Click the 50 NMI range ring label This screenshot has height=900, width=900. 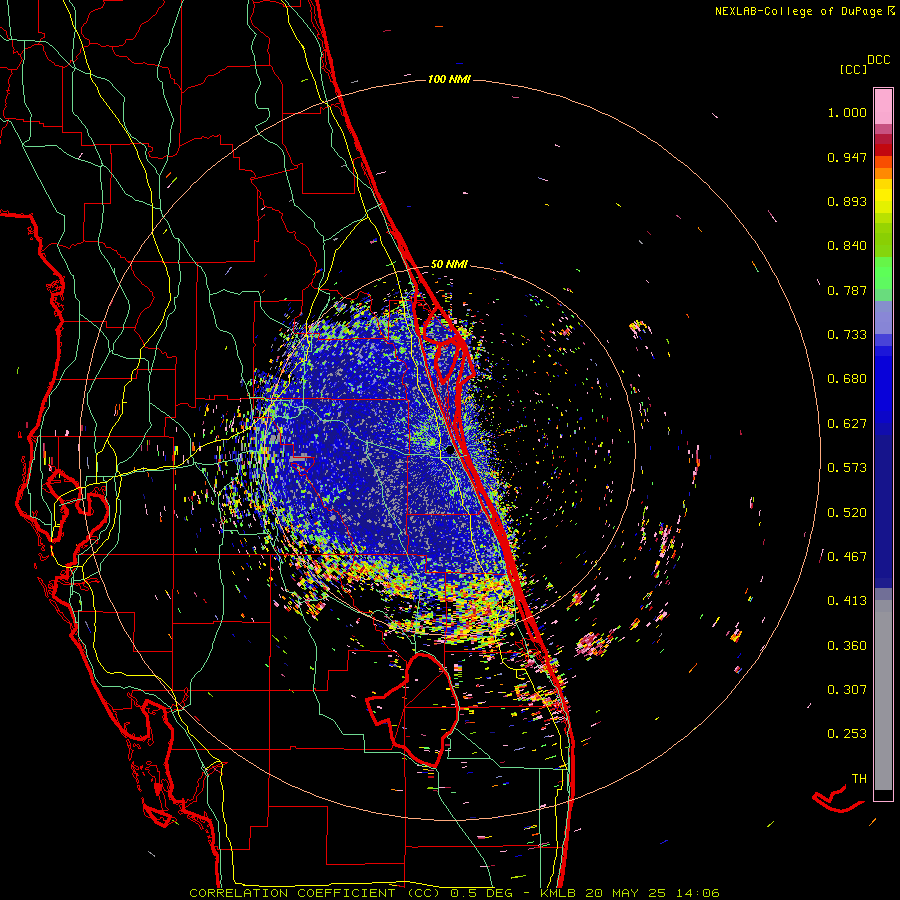[449, 265]
